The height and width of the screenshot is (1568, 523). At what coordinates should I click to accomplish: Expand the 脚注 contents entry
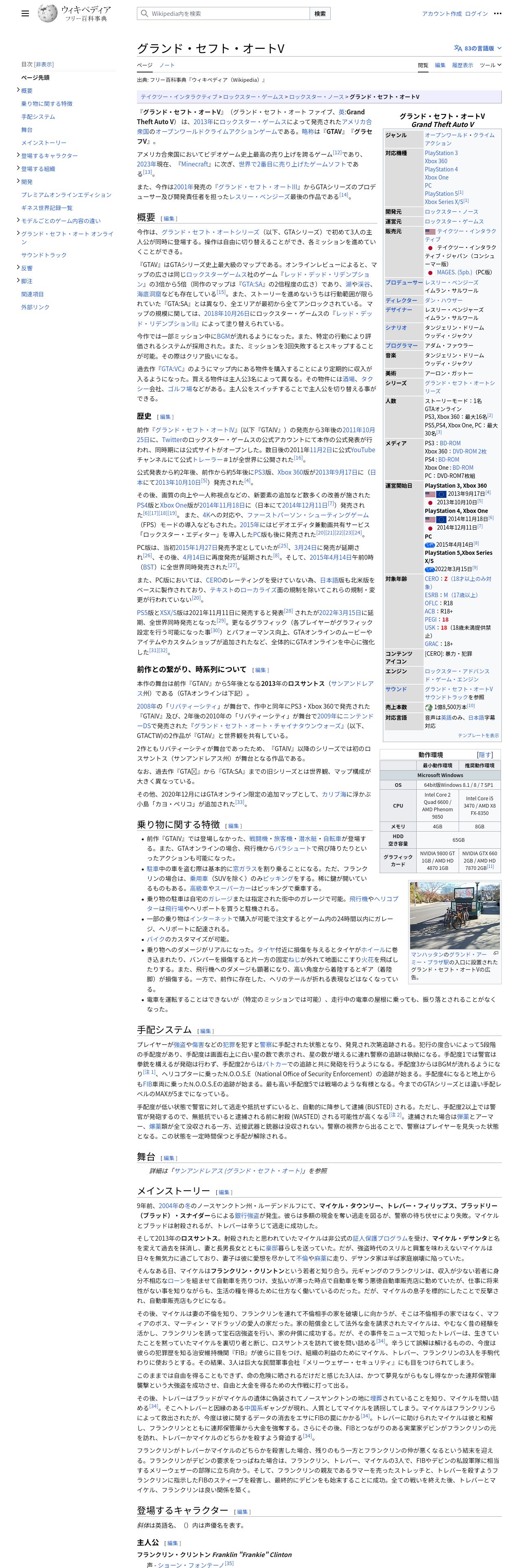[18, 280]
